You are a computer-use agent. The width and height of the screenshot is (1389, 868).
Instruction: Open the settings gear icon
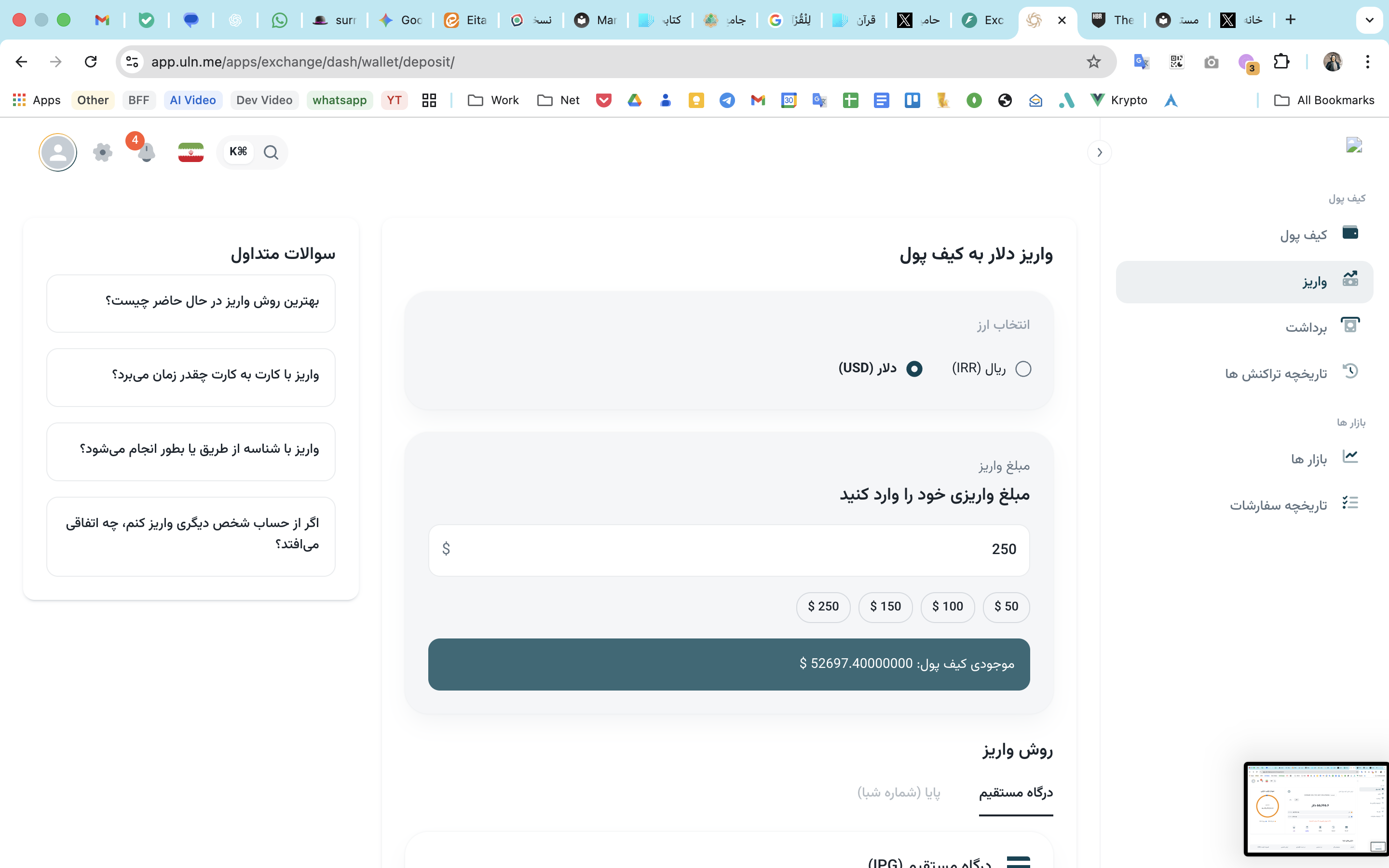point(102,151)
